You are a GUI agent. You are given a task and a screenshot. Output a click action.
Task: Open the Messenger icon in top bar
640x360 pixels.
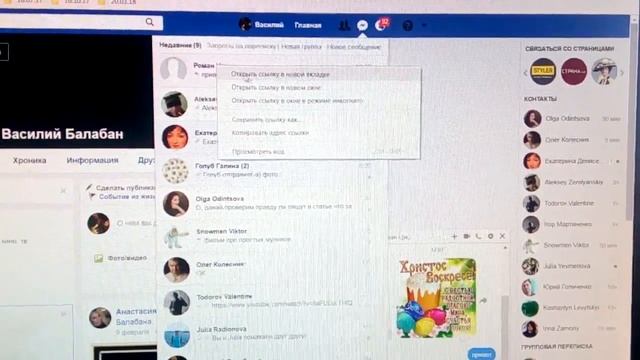click(362, 25)
